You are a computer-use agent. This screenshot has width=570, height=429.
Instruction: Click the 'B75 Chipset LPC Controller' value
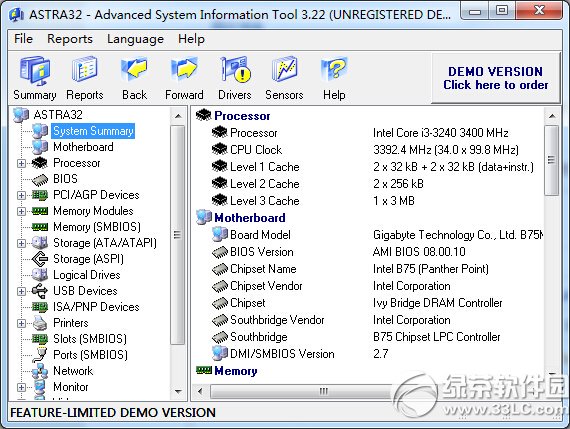tap(437, 337)
